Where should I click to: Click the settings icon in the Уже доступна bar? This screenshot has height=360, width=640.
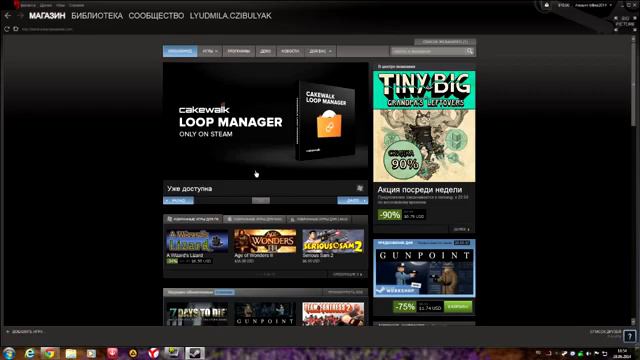[360, 188]
